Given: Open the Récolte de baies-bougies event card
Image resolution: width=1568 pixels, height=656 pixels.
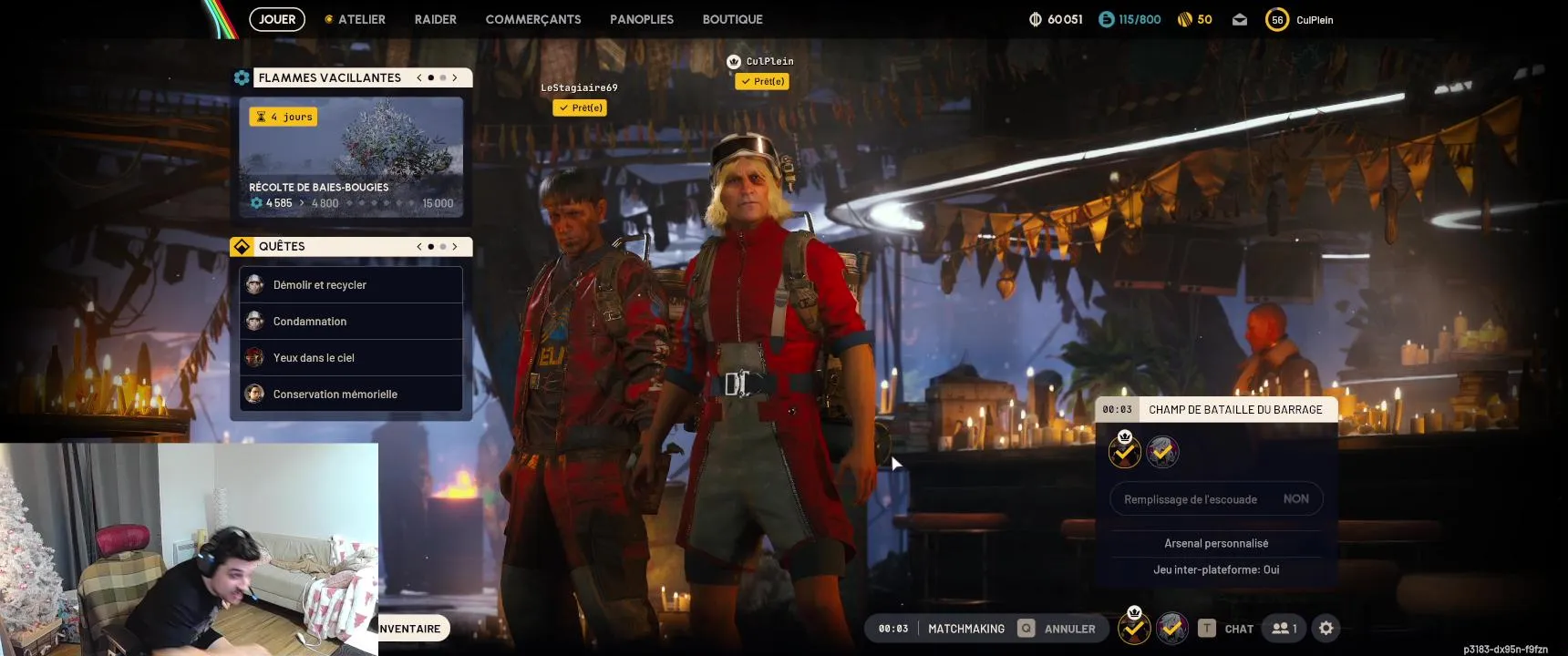Looking at the screenshot, I should pos(351,157).
